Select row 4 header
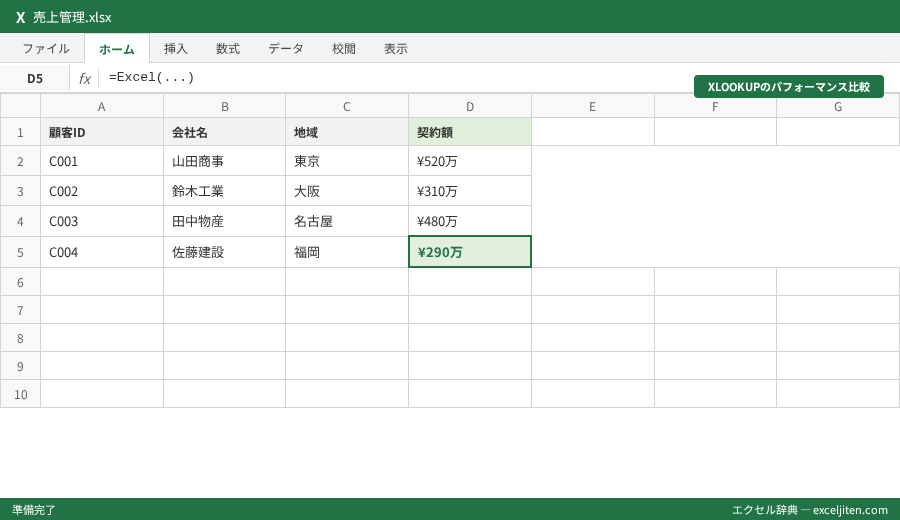Screen dimensions: 900x520 point(20,222)
